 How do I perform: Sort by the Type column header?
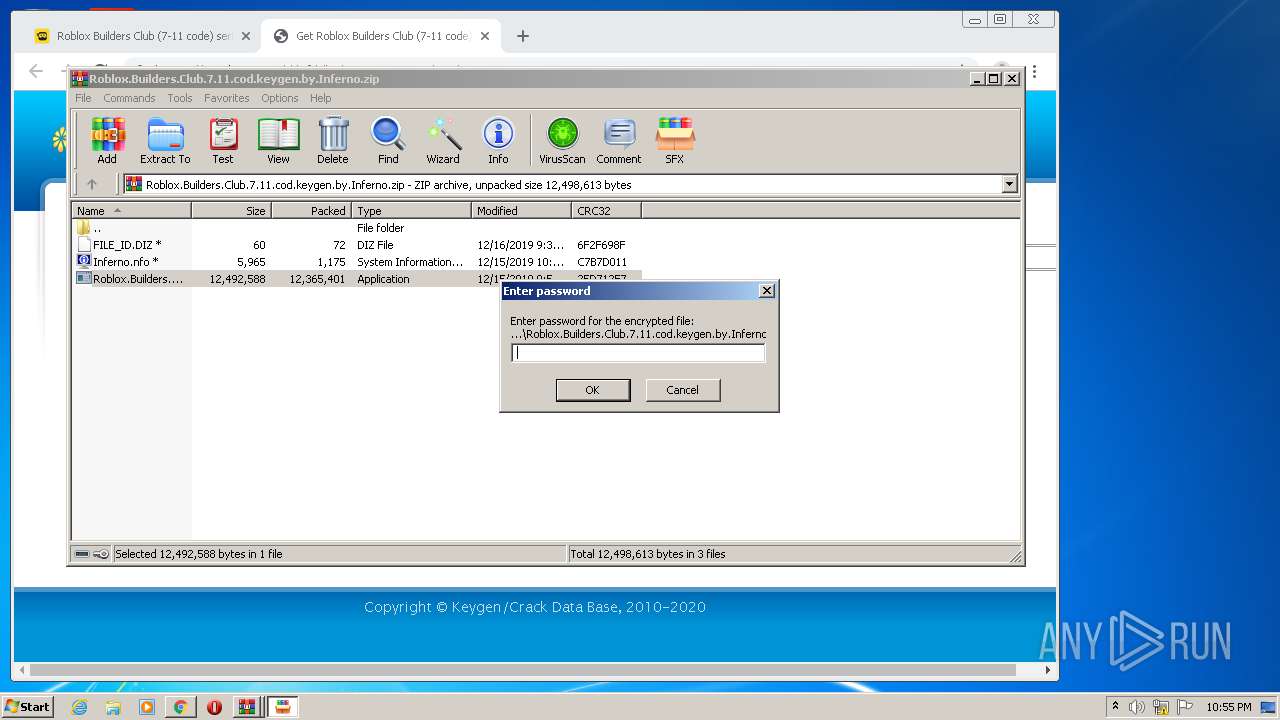(x=411, y=211)
